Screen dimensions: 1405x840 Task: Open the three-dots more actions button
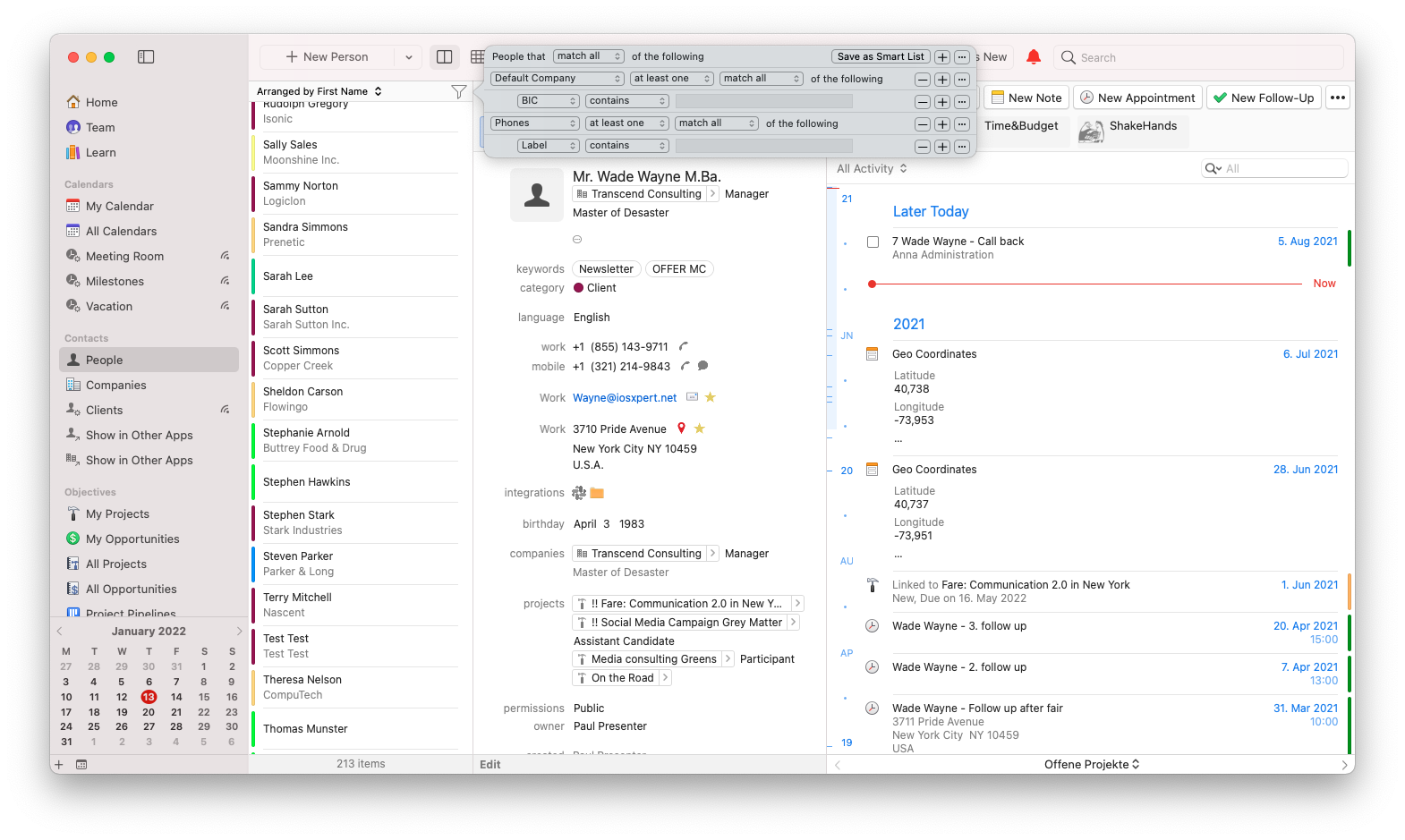click(1338, 98)
